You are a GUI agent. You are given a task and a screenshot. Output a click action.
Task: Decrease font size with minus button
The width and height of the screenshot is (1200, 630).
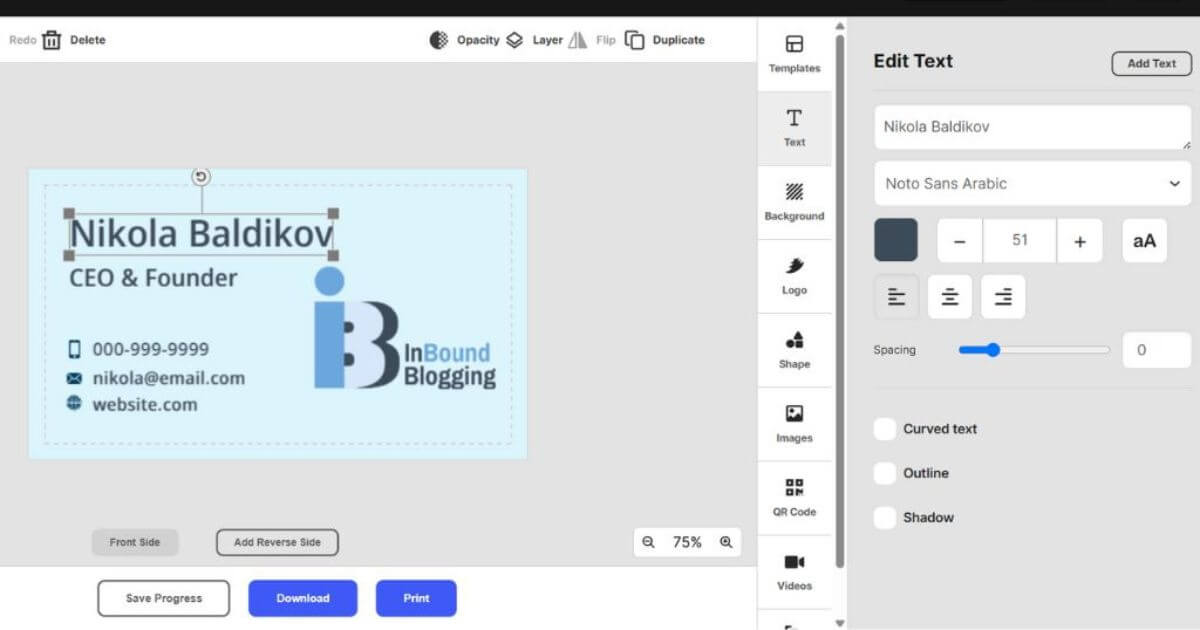[x=960, y=241]
